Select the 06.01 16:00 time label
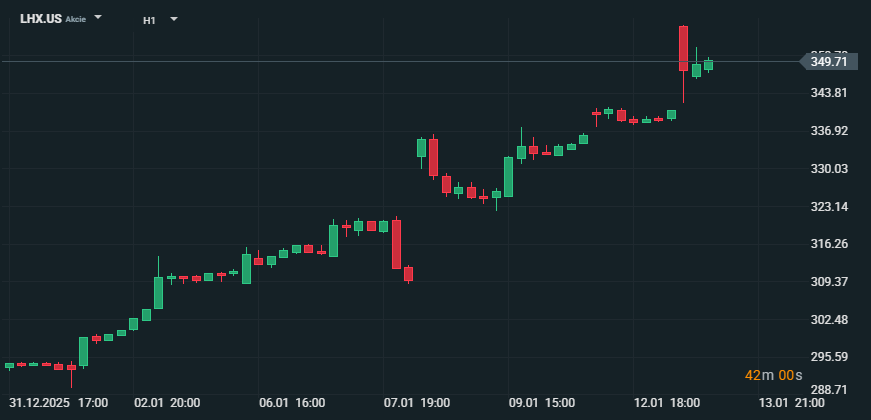 coord(292,403)
